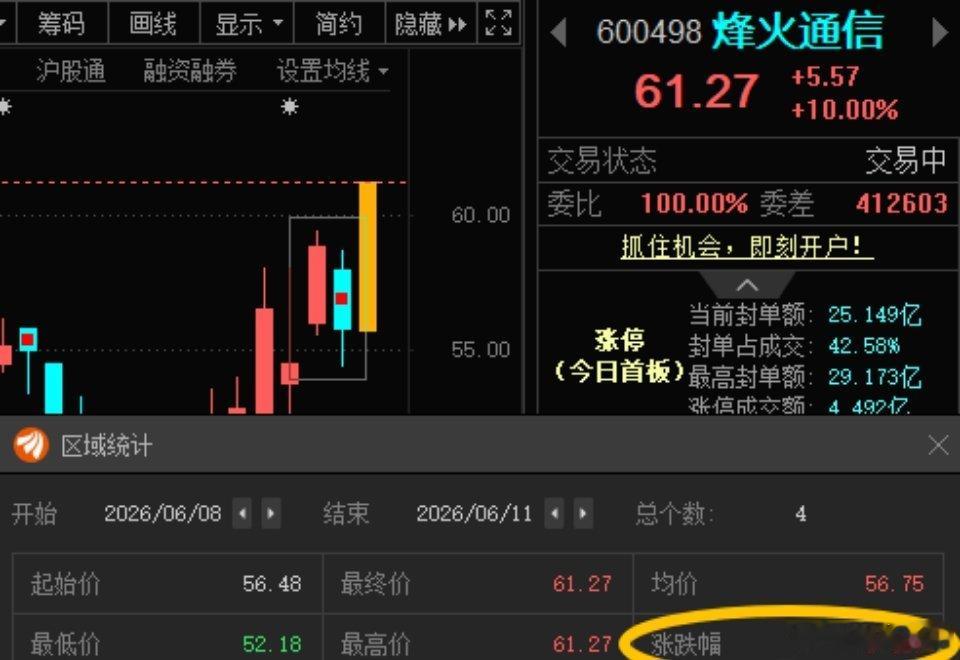Viewport: 960px width, 660px height.
Task: Click the 隐藏 panel toggle button
Action: pos(430,24)
